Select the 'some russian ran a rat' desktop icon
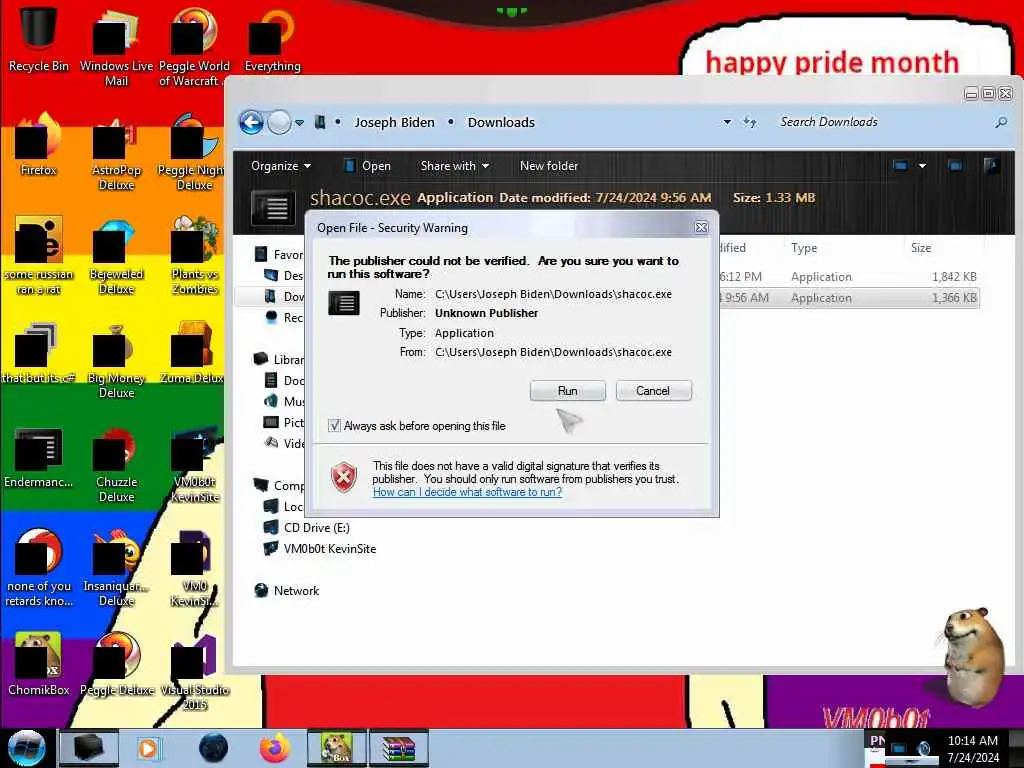The height and width of the screenshot is (768, 1024). click(39, 256)
